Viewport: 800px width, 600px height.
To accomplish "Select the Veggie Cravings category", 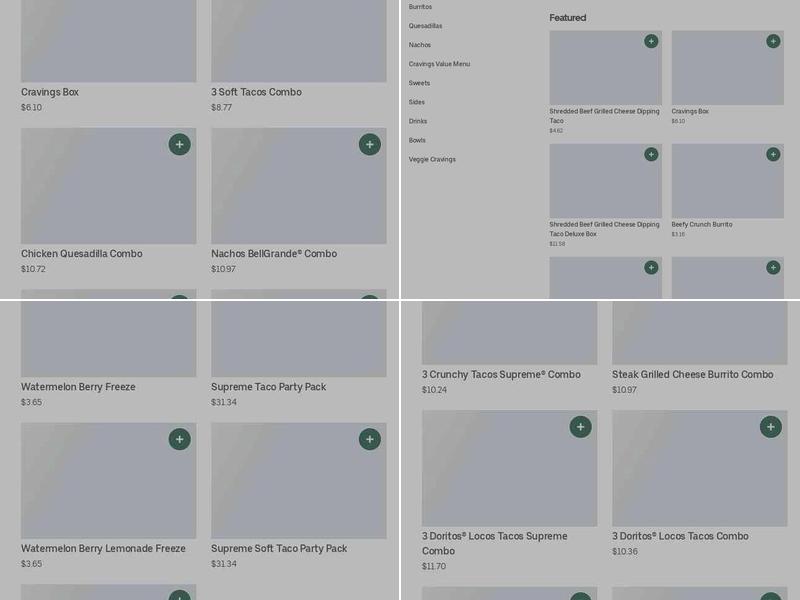I will pos(432,160).
